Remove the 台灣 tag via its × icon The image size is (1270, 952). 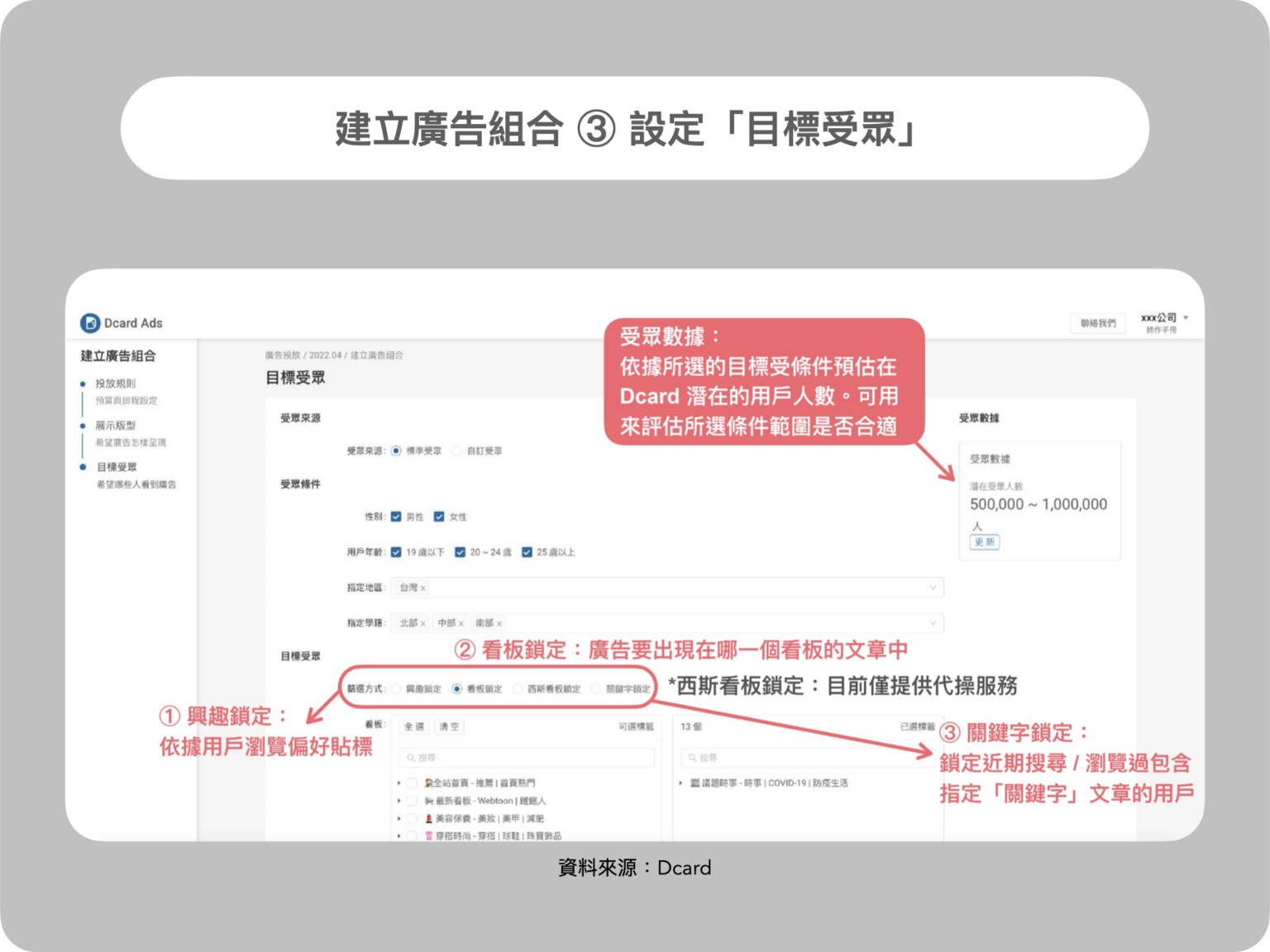coord(423,588)
